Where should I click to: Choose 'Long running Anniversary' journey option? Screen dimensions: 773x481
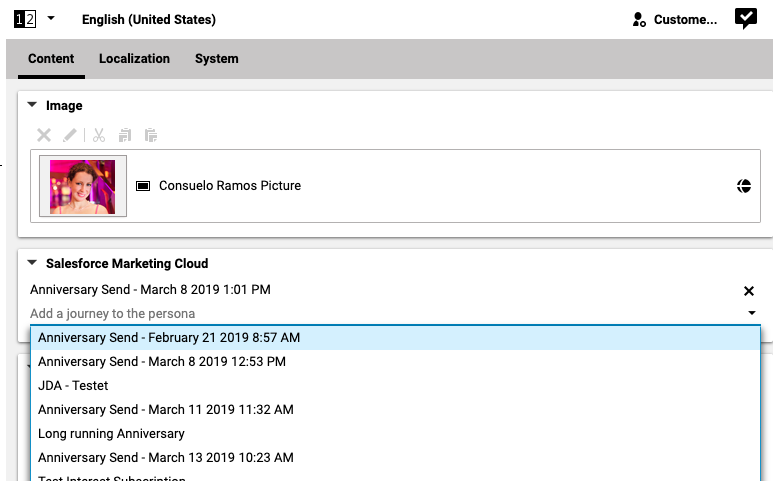pyautogui.click(x=111, y=433)
